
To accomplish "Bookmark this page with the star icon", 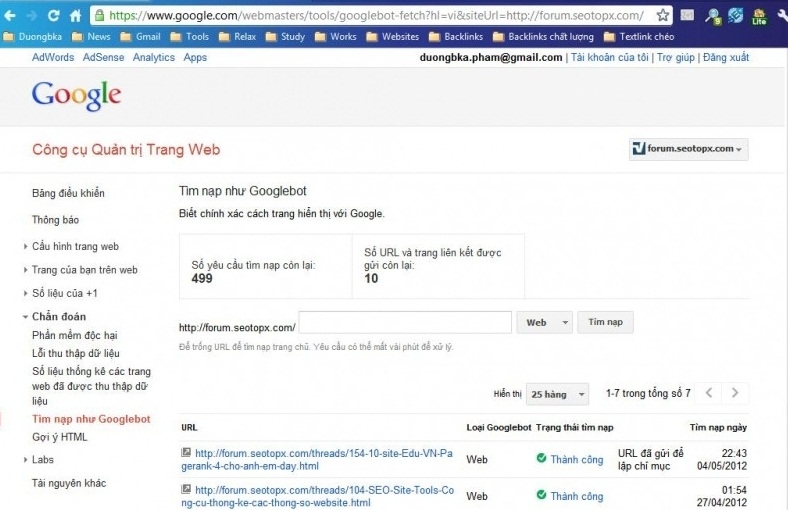I will pos(663,15).
